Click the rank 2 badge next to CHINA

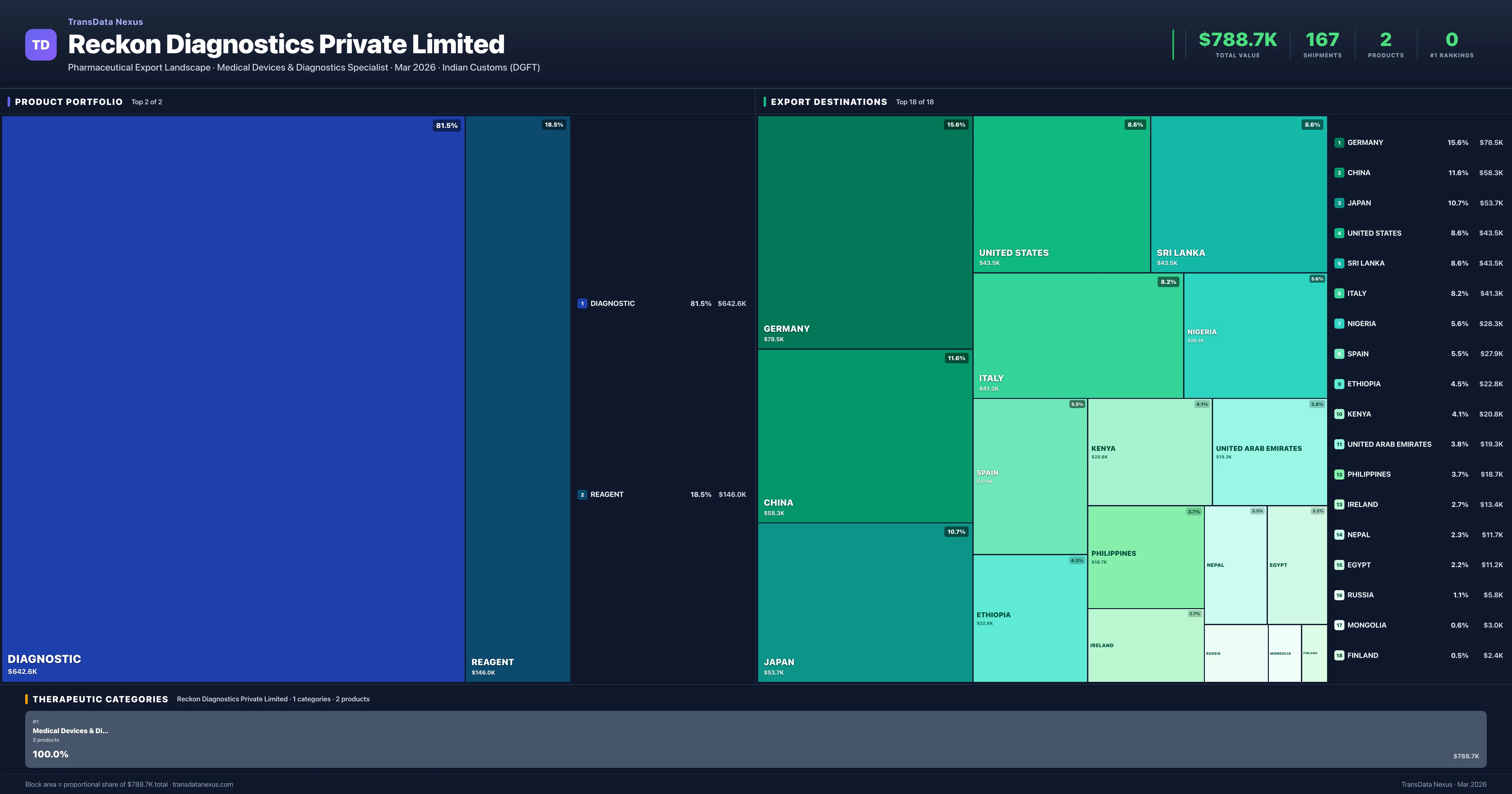click(x=1340, y=173)
